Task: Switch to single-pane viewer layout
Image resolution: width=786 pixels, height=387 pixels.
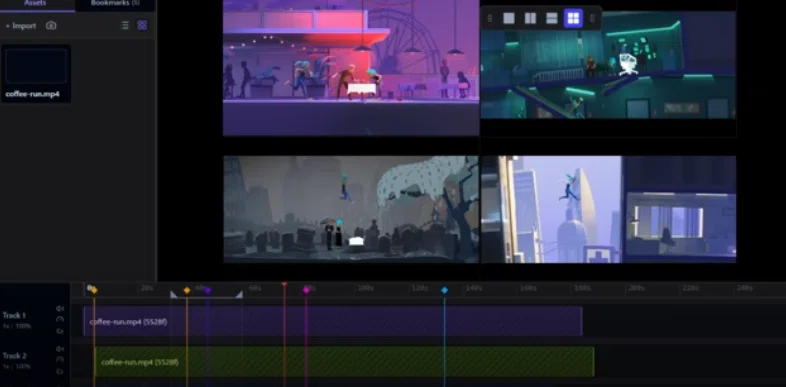Action: 509,19
